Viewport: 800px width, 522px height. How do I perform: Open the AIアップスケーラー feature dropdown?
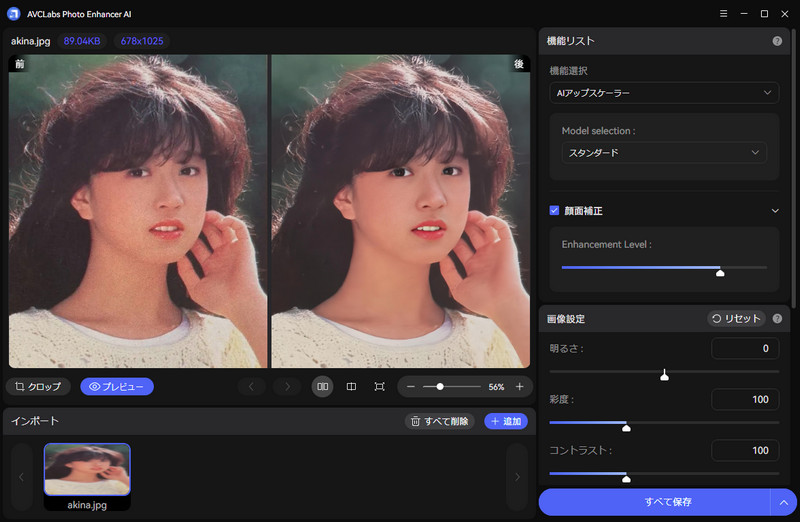click(664, 93)
